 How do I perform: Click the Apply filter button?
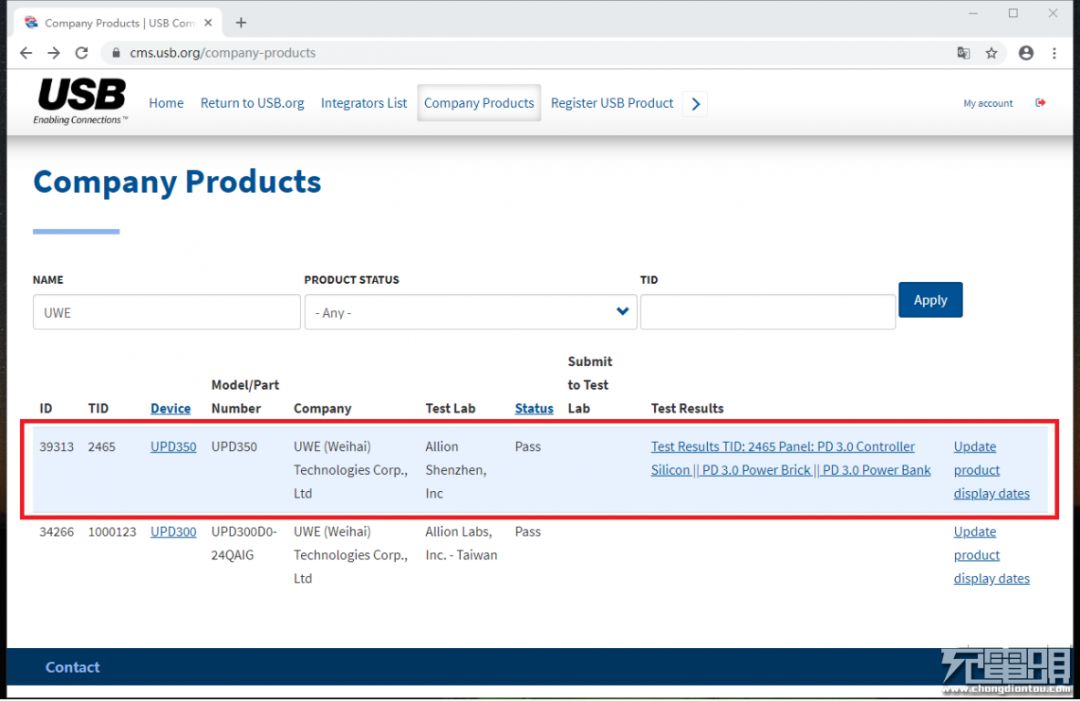coord(931,300)
